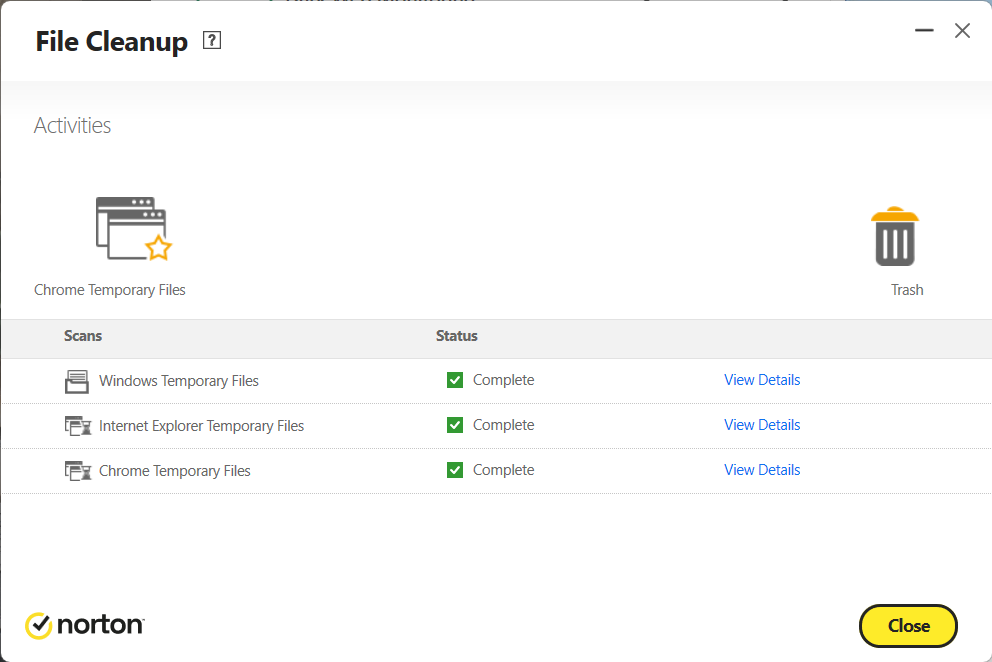View details for Chrome Temporary Files
The image size is (992, 662).
coord(762,470)
